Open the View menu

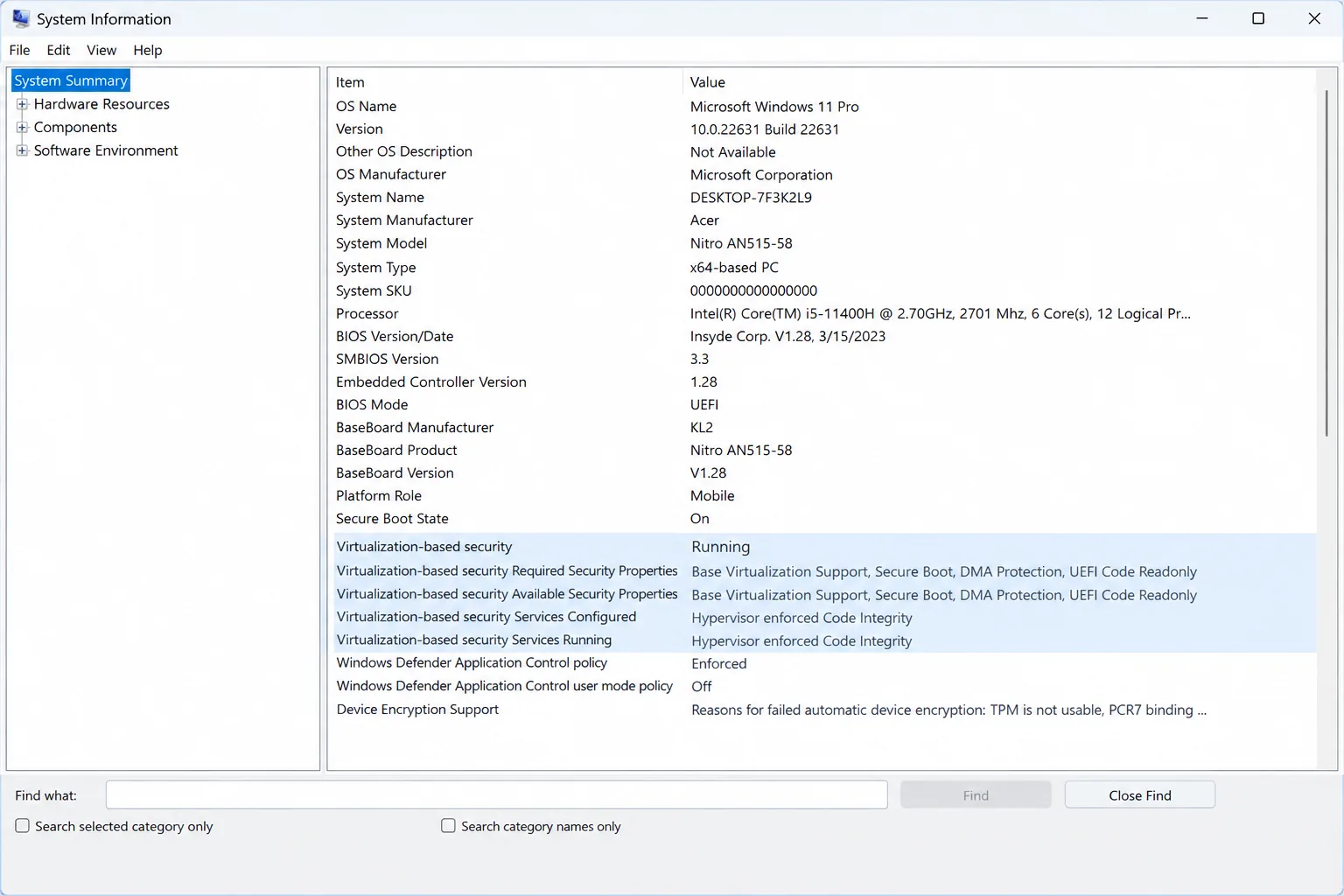click(101, 50)
